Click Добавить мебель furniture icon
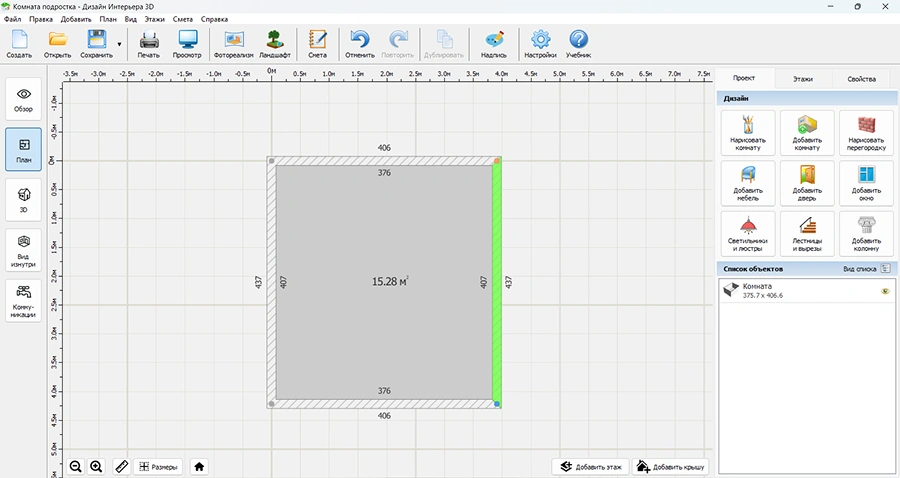900x478 pixels. 746,184
